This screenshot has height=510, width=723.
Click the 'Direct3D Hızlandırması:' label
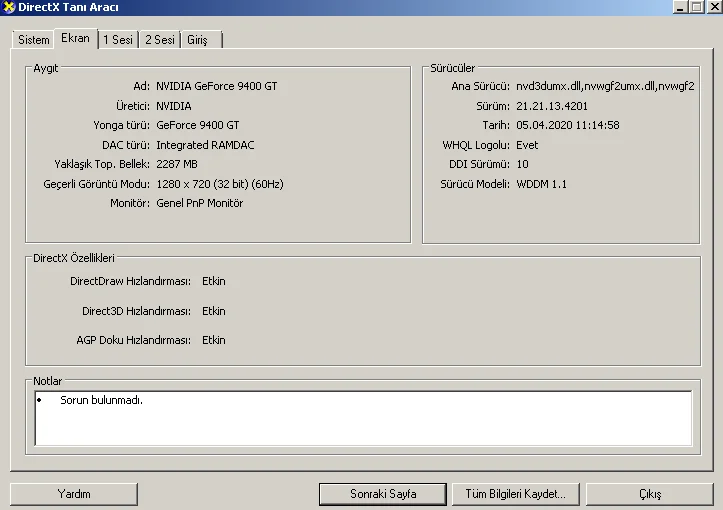(x=136, y=311)
